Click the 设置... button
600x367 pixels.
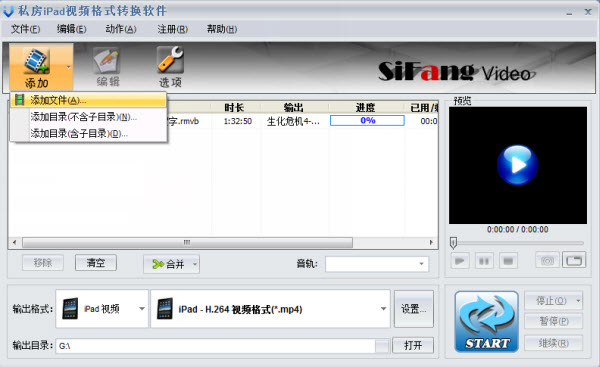click(x=414, y=309)
